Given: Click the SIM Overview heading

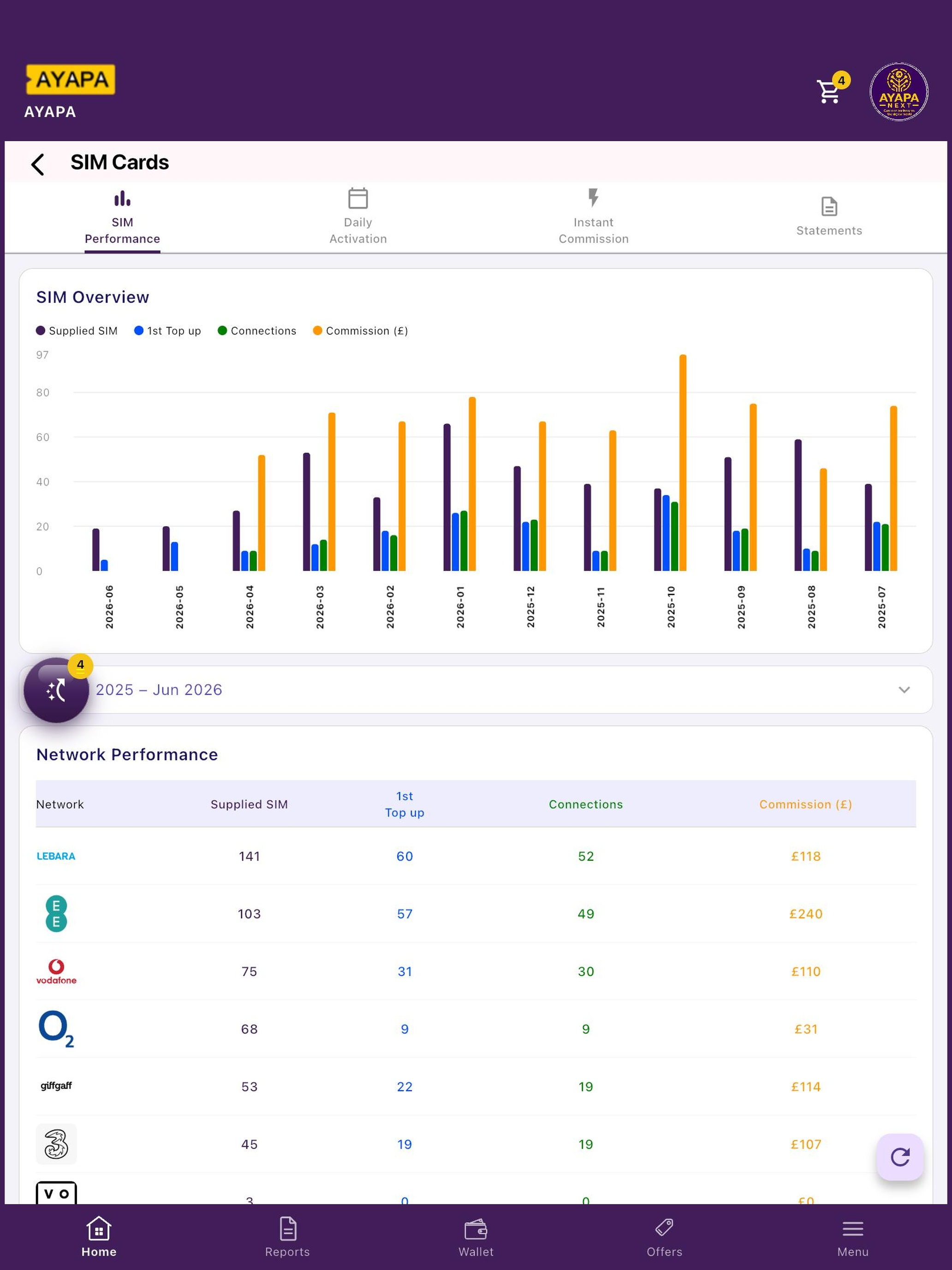Looking at the screenshot, I should (92, 297).
